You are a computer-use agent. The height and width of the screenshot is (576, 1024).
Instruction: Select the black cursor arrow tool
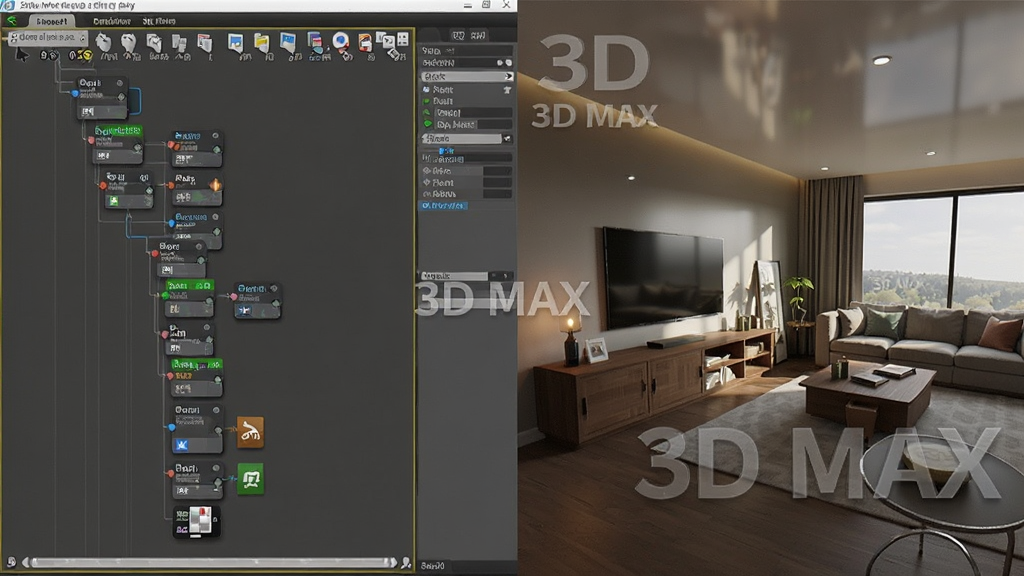tap(22, 55)
